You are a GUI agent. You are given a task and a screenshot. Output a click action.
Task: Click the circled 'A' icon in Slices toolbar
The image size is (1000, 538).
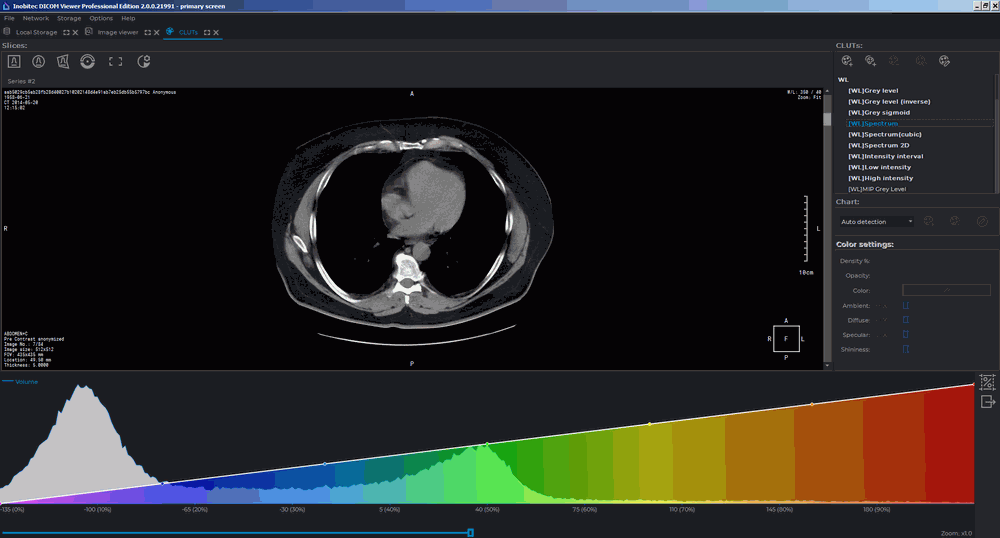39,62
